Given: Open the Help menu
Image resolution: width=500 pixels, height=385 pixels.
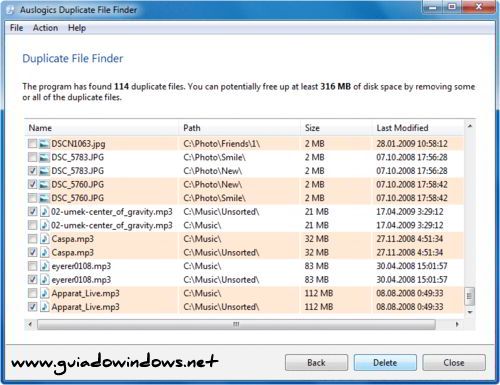Looking at the screenshot, I should [77, 28].
